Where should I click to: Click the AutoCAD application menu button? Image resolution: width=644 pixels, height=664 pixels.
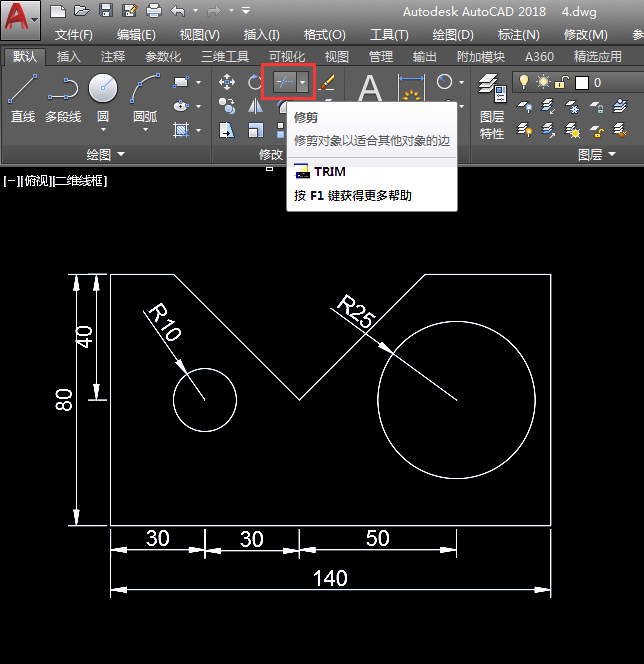tap(21, 21)
